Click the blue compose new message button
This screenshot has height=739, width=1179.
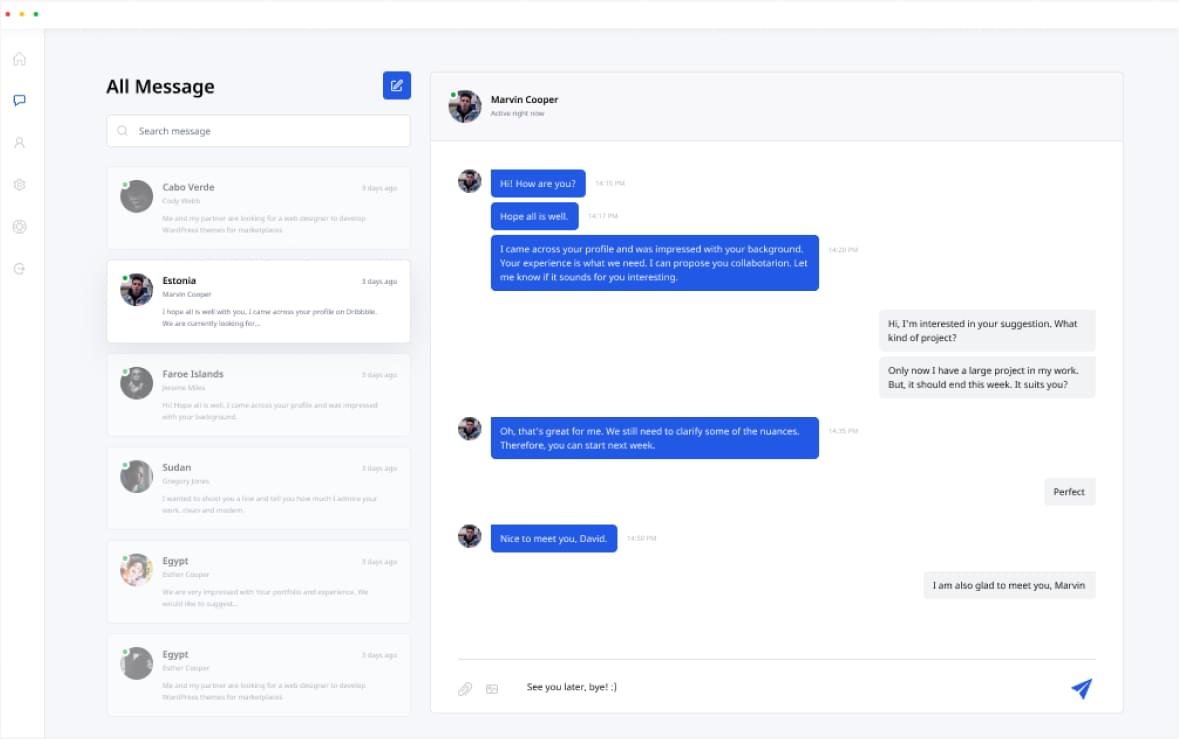(x=397, y=85)
